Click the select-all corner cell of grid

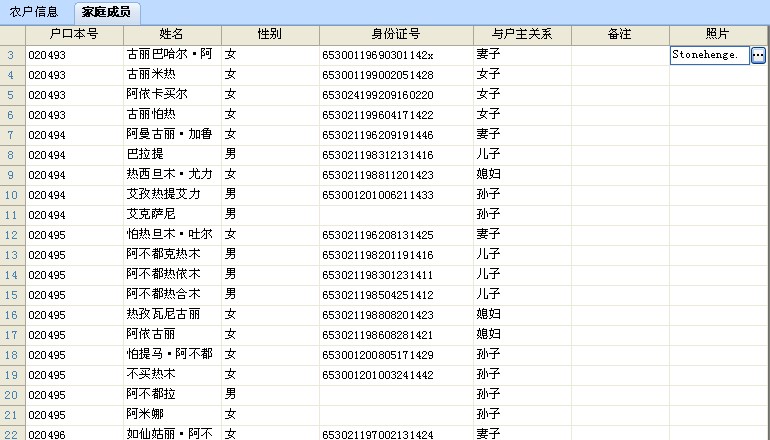[12, 34]
